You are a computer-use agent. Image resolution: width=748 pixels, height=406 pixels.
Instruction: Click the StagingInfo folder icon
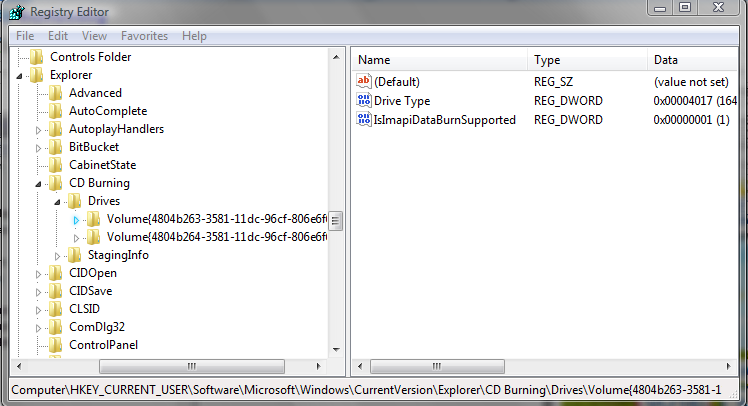click(74, 255)
